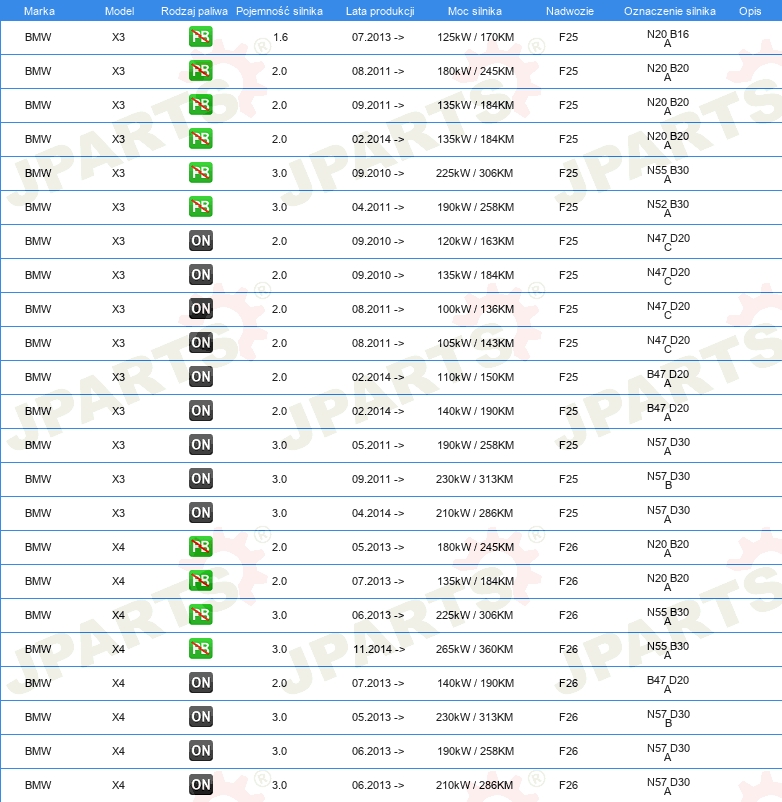Image resolution: width=782 pixels, height=802 pixels.
Task: Click the Pojemność silnika column header
Action: pos(279,11)
